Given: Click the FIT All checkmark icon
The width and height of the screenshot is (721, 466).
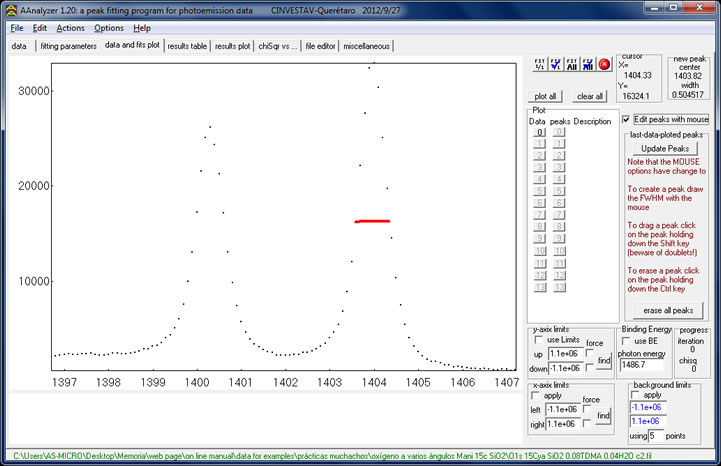Looking at the screenshot, I should (587, 65).
